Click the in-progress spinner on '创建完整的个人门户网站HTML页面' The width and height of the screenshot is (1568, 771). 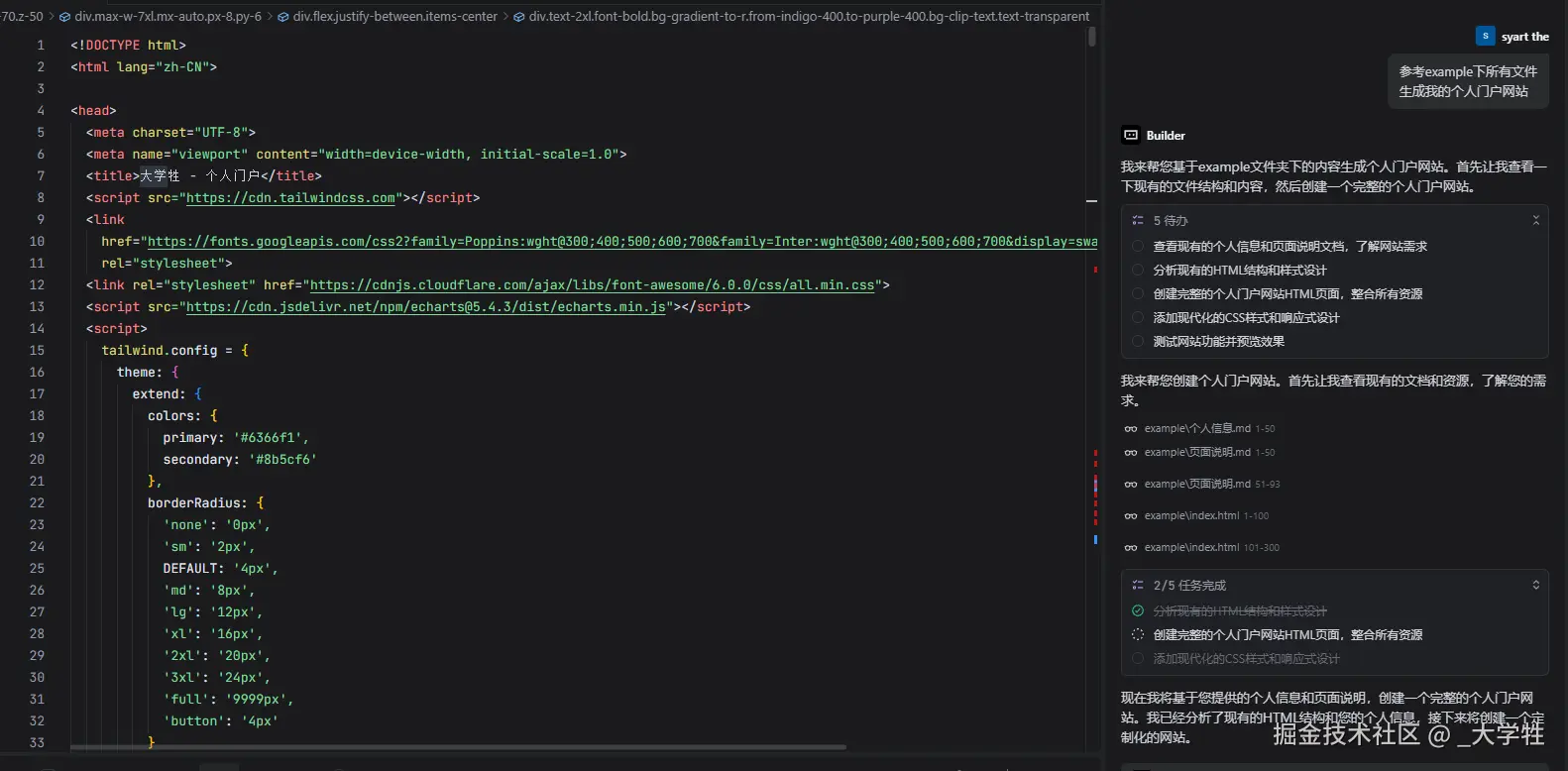tap(1138, 634)
